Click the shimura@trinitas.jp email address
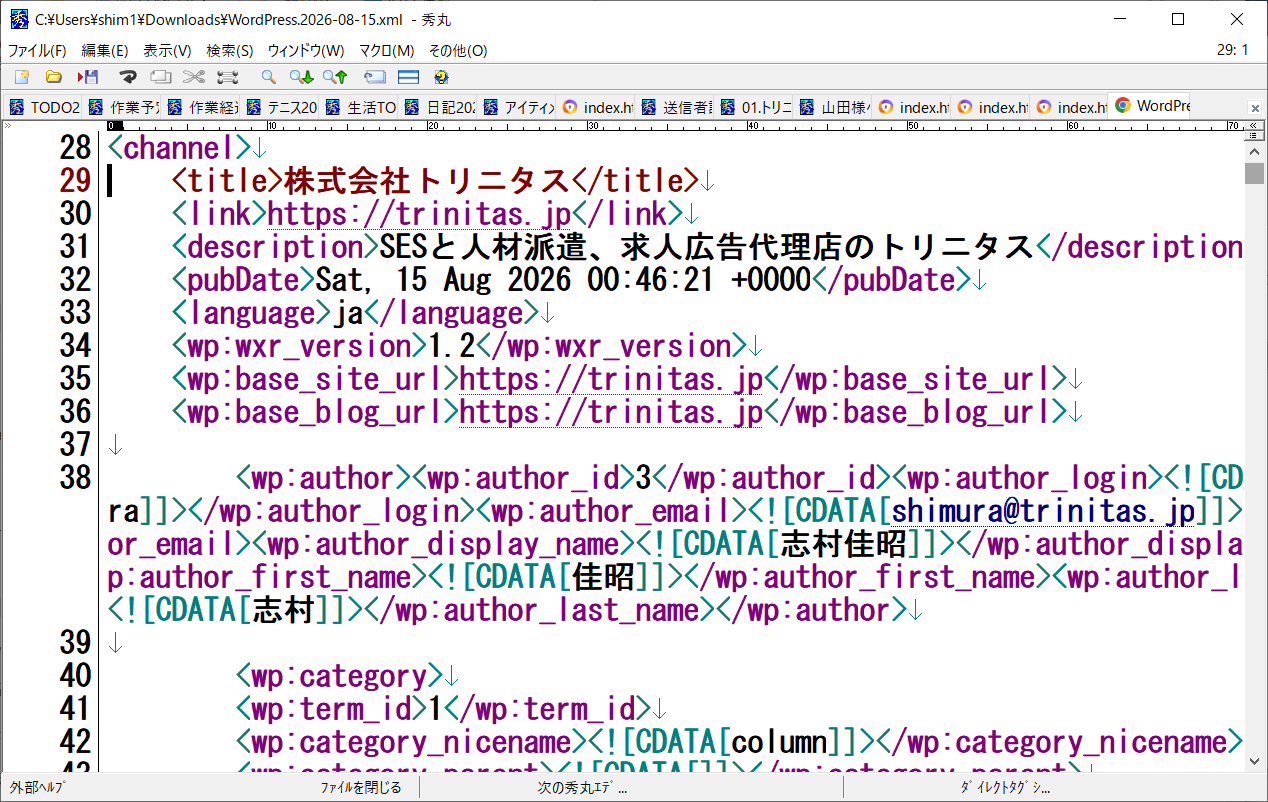Viewport: 1268px width, 802px height. 1044,510
